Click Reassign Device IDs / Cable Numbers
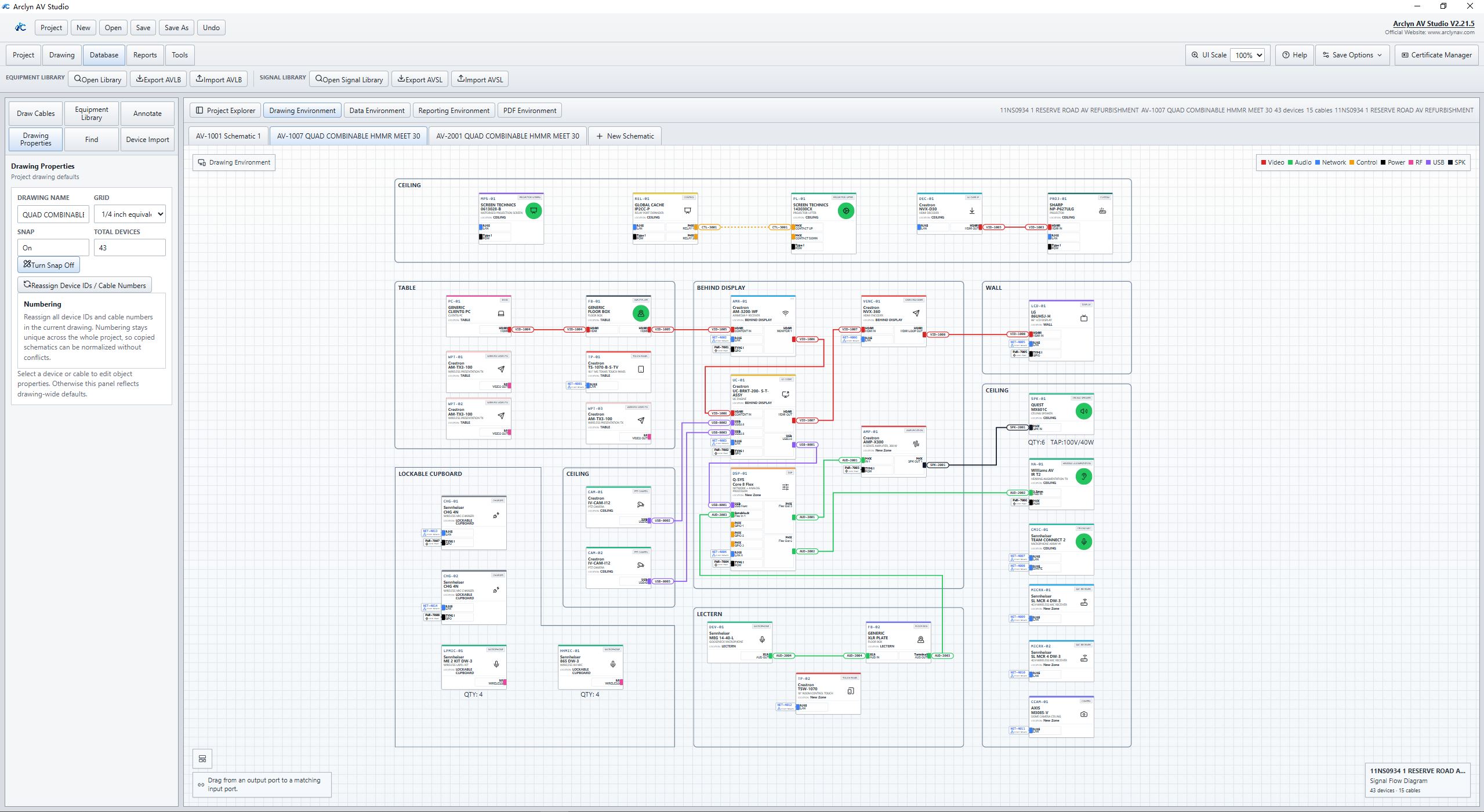The width and height of the screenshot is (1484, 812). (85, 285)
